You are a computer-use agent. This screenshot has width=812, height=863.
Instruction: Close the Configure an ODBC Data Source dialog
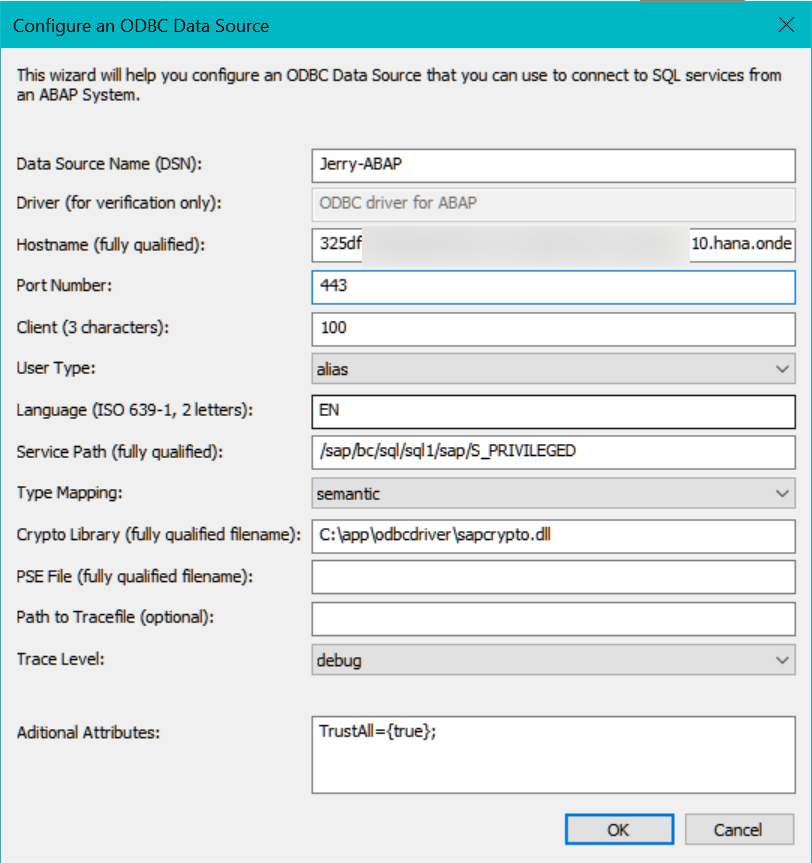click(786, 25)
